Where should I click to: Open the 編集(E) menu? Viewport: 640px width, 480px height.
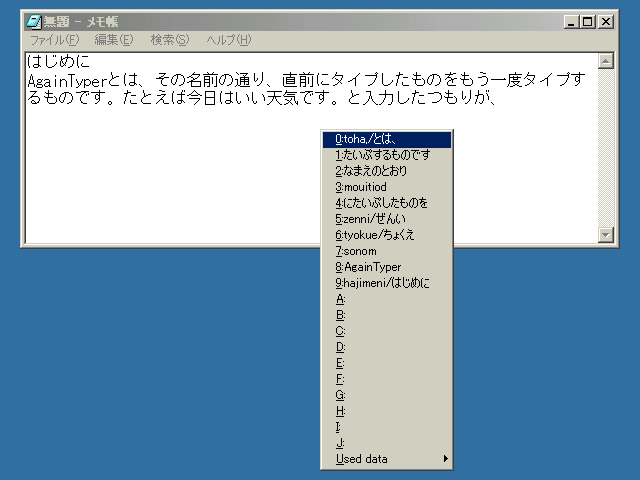pyautogui.click(x=114, y=40)
